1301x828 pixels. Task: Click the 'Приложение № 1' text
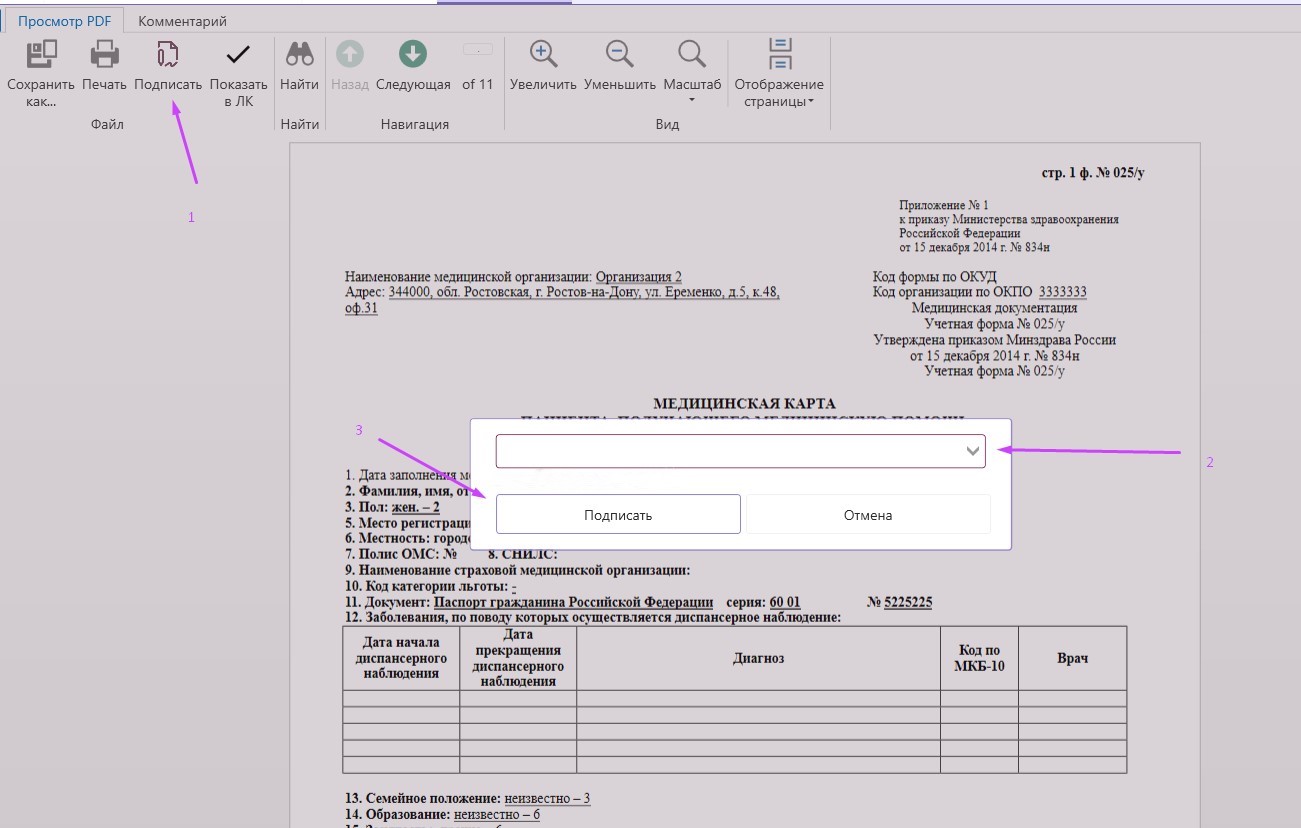point(944,205)
